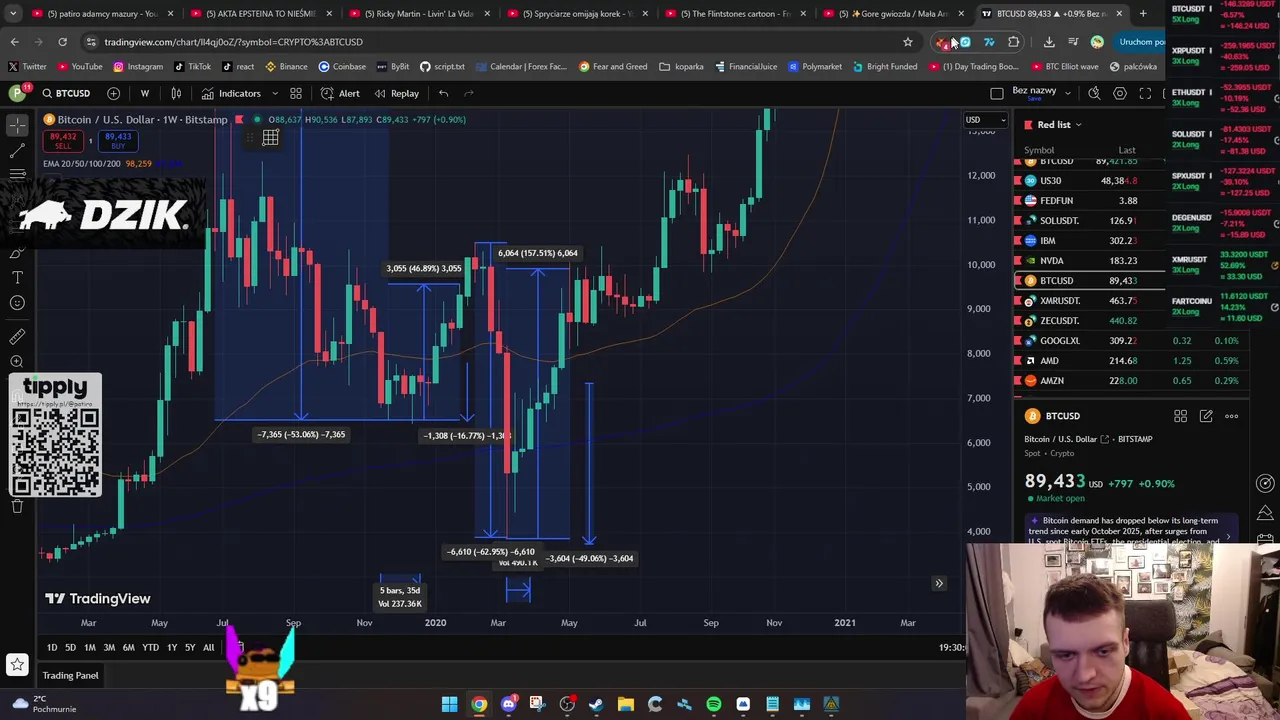
Task: Open the indicator templates grid icon
Action: pyautogui.click(x=296, y=93)
